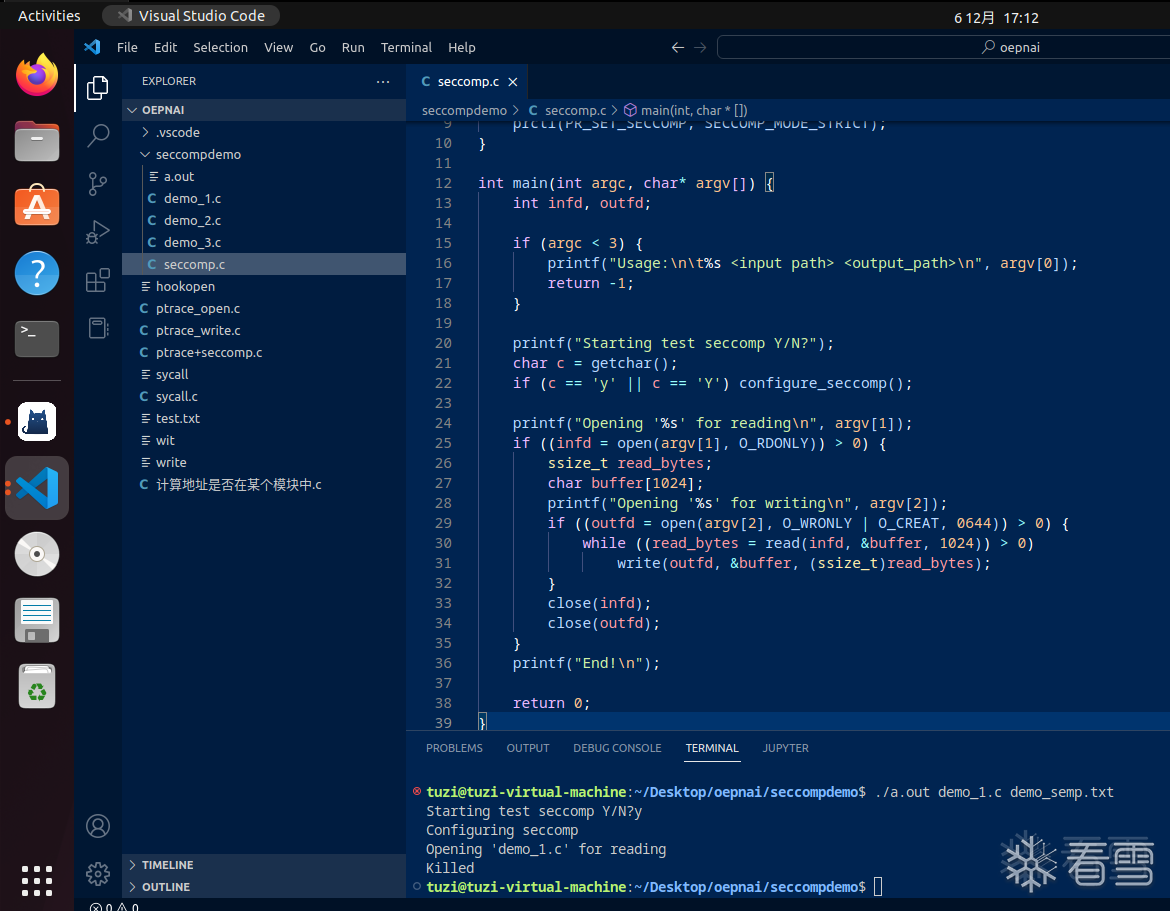Select the seccomp.c editor tab
Viewport: 1170px width, 911px height.
(467, 81)
